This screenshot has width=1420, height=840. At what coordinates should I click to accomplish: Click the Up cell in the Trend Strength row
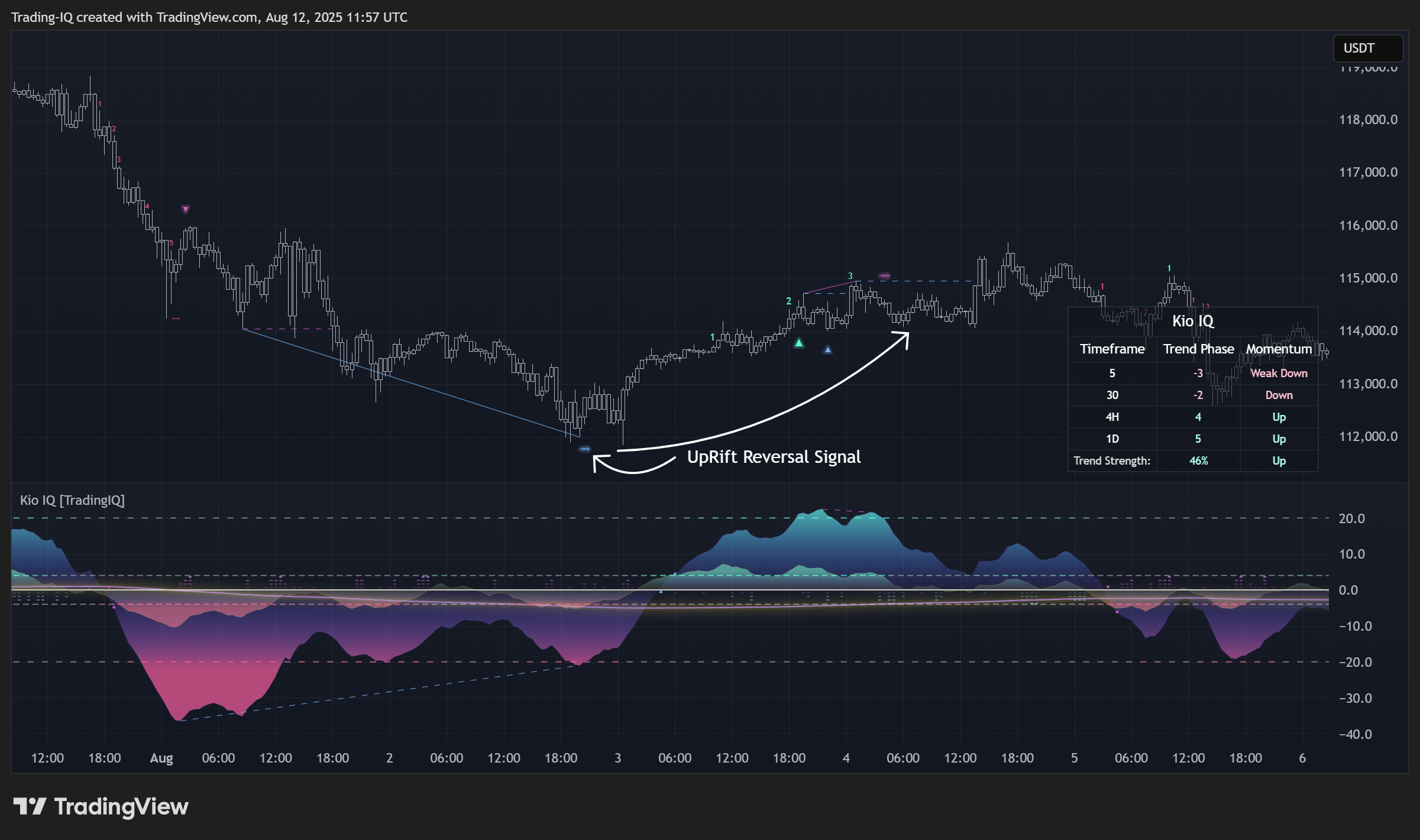(1279, 460)
